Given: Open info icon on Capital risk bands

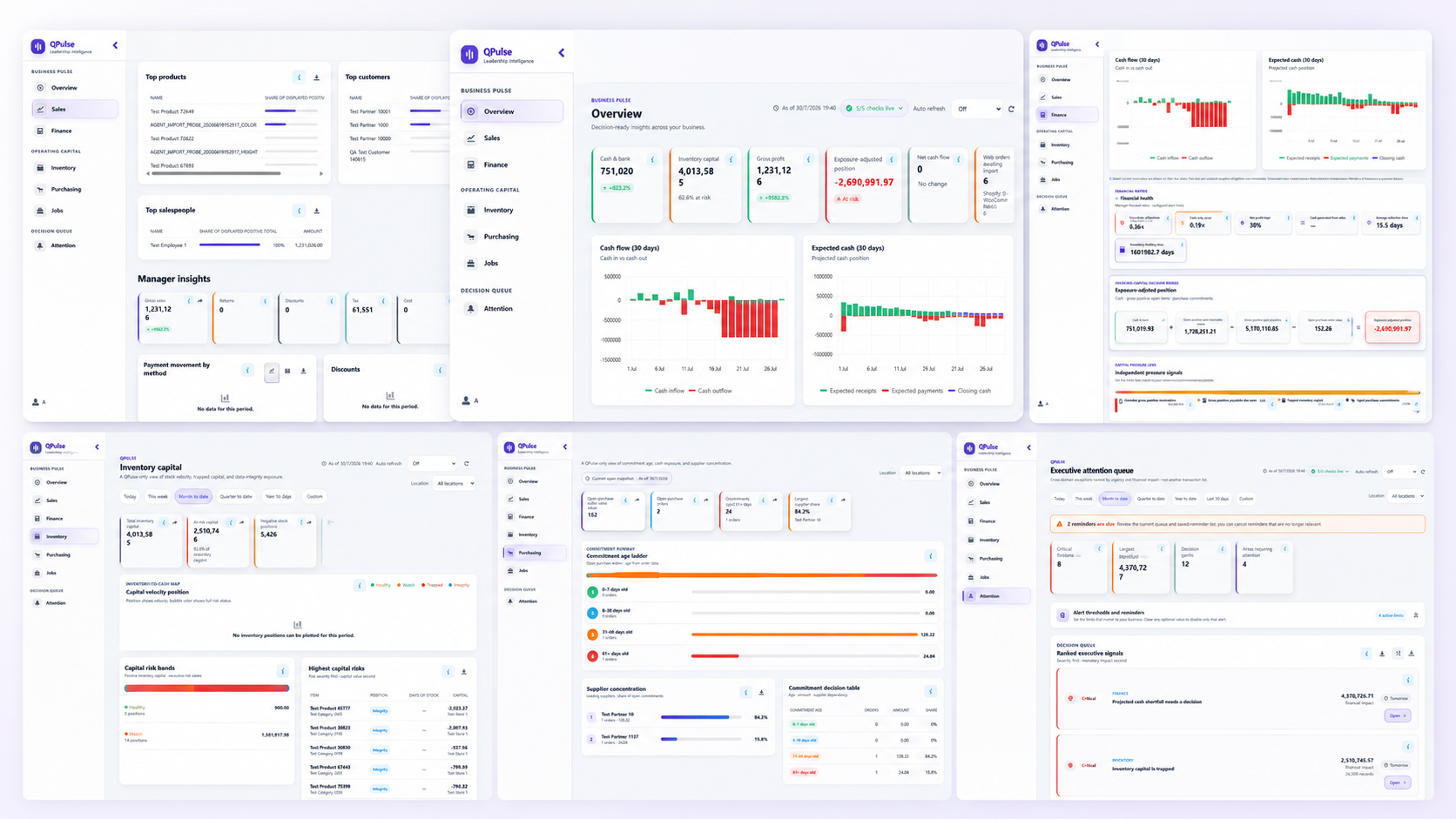Looking at the screenshot, I should click(282, 671).
